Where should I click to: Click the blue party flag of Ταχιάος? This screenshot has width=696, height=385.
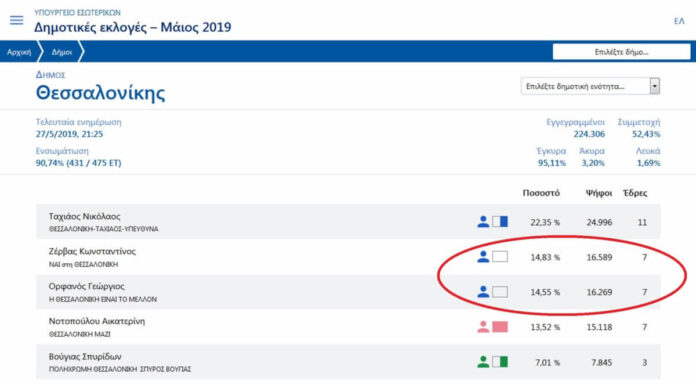[x=500, y=222]
